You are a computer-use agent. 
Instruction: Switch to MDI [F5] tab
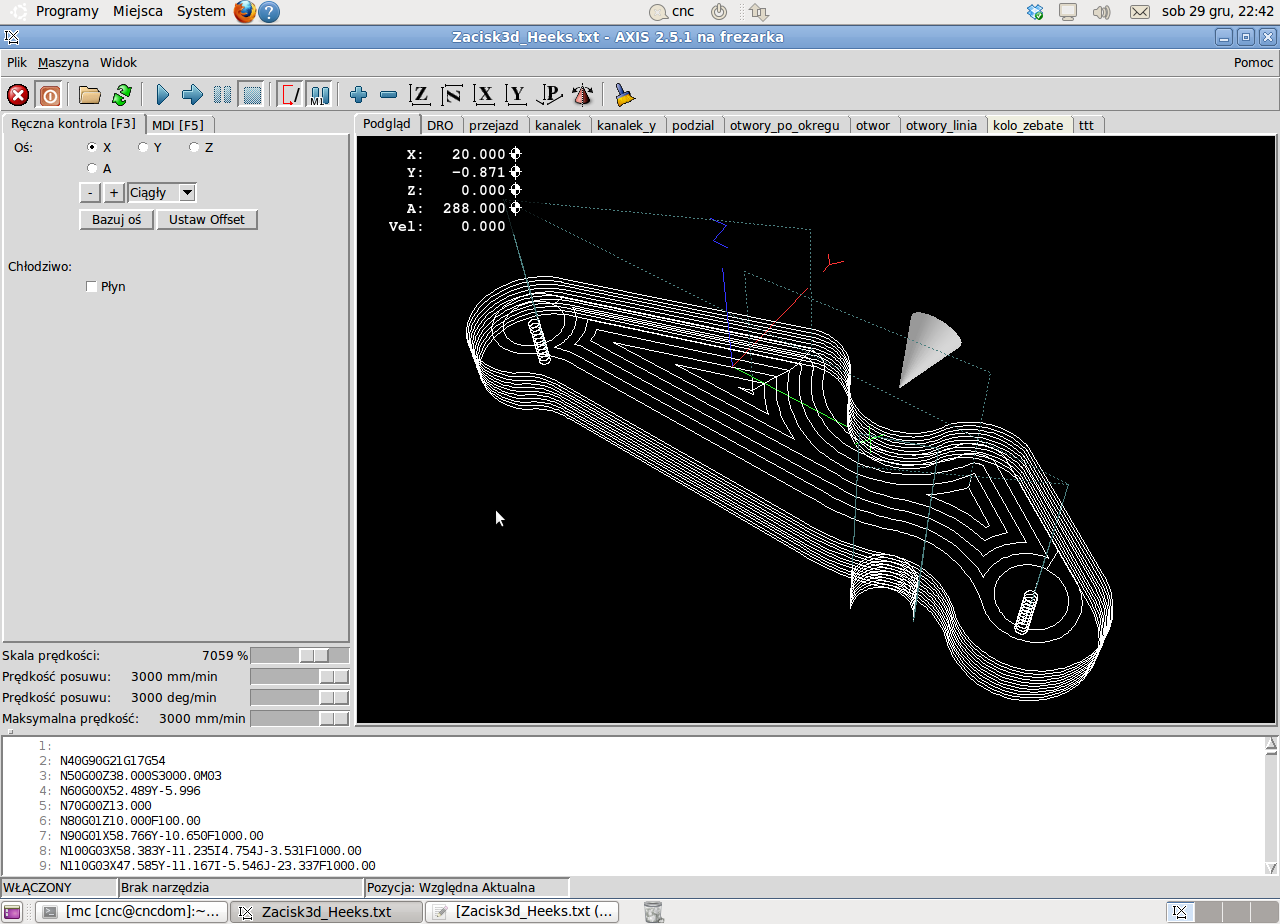(x=179, y=125)
